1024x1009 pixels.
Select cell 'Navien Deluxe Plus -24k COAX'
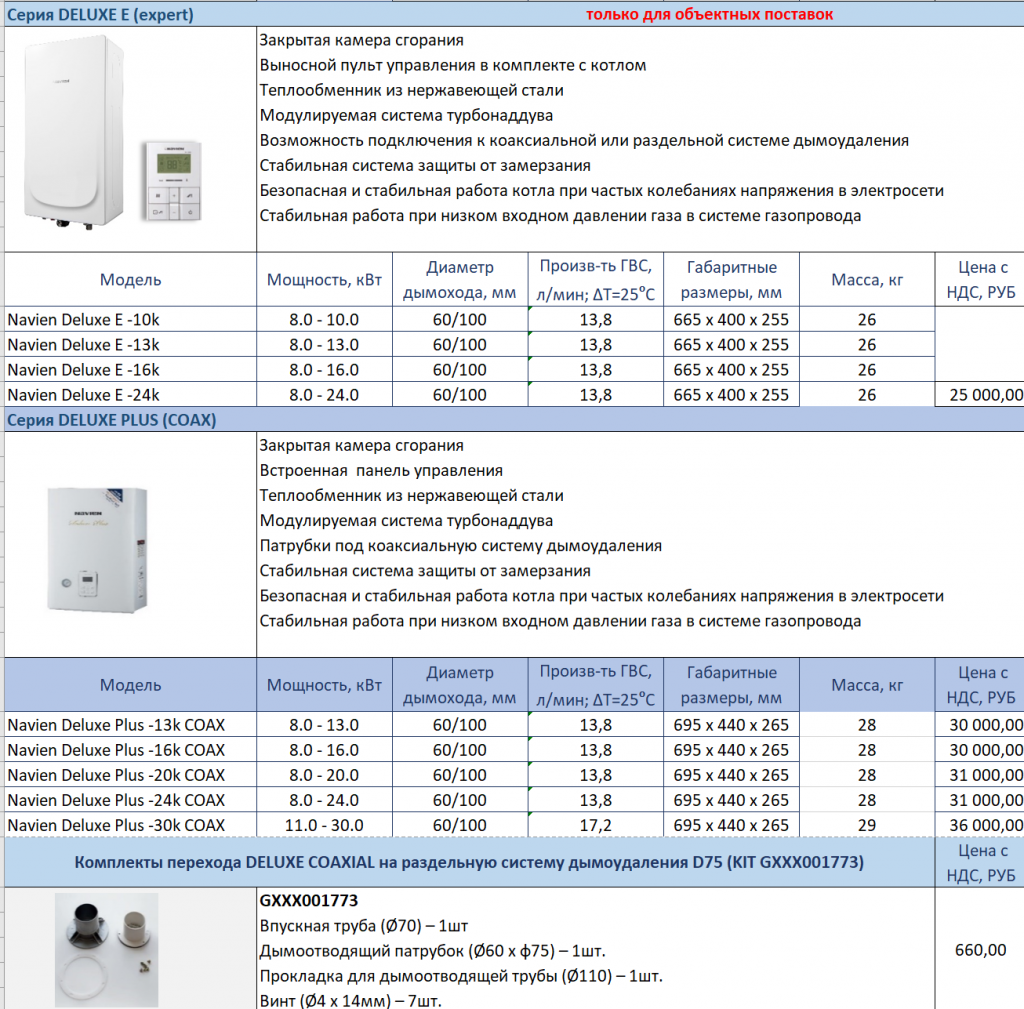tap(131, 800)
